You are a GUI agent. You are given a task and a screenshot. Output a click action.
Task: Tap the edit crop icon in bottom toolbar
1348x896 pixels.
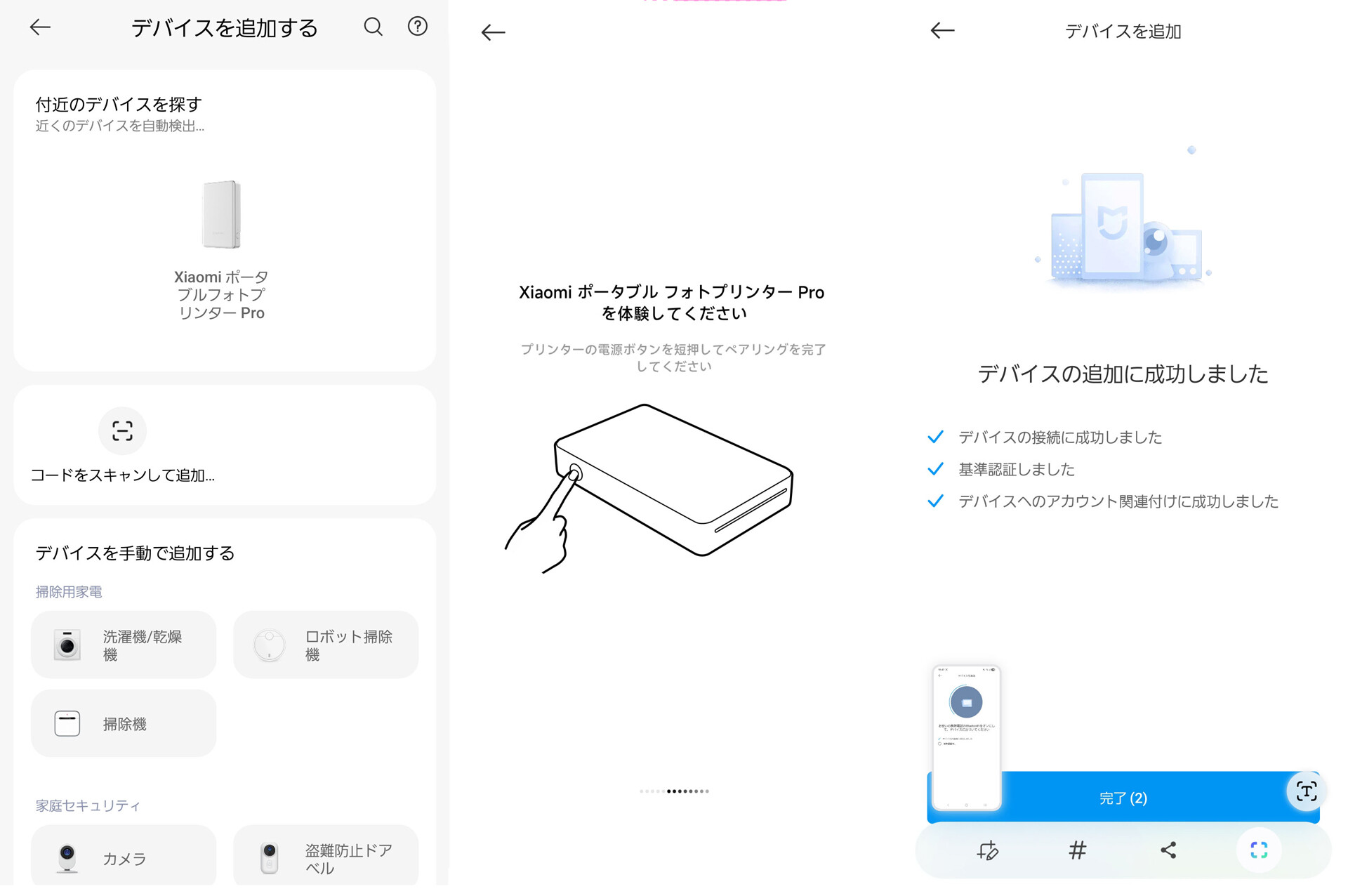(987, 850)
